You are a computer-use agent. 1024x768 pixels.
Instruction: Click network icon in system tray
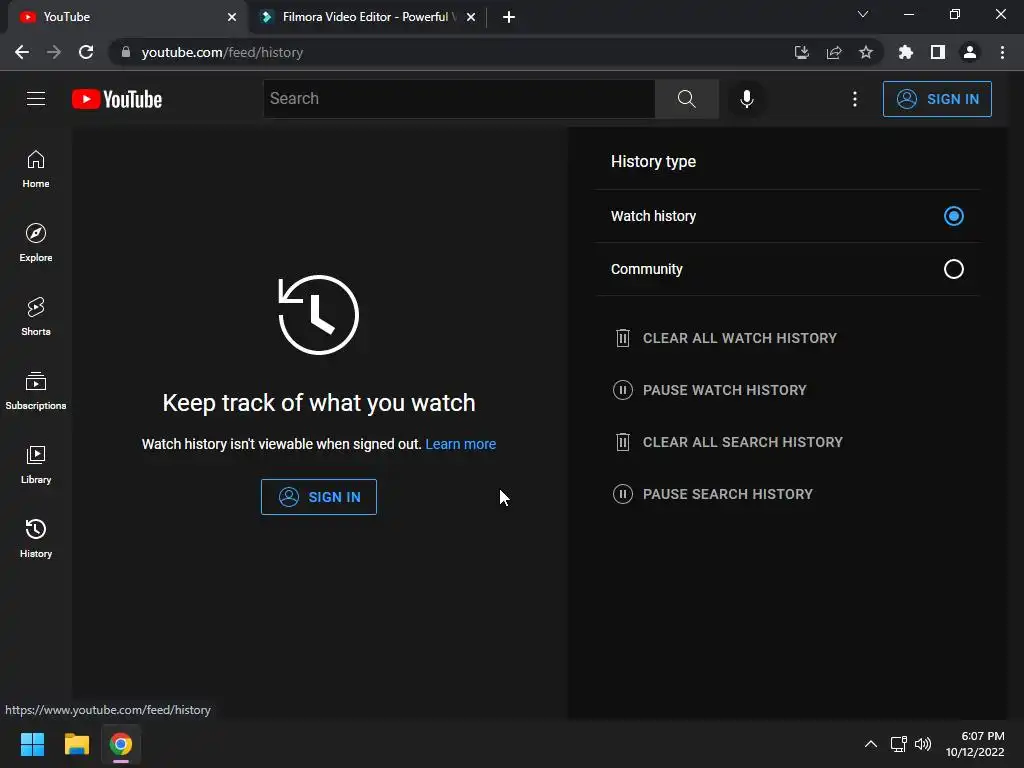899,744
